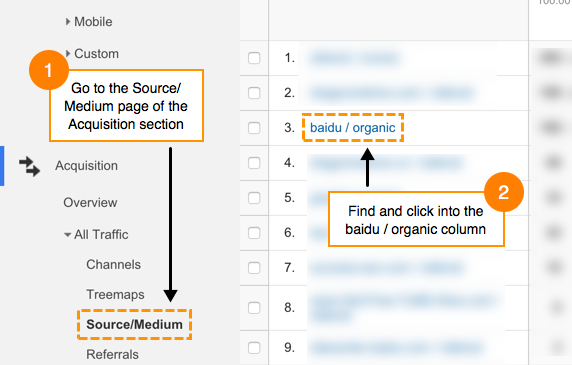This screenshot has width=572, height=365.
Task: Open the Treemaps report
Action: click(x=115, y=295)
